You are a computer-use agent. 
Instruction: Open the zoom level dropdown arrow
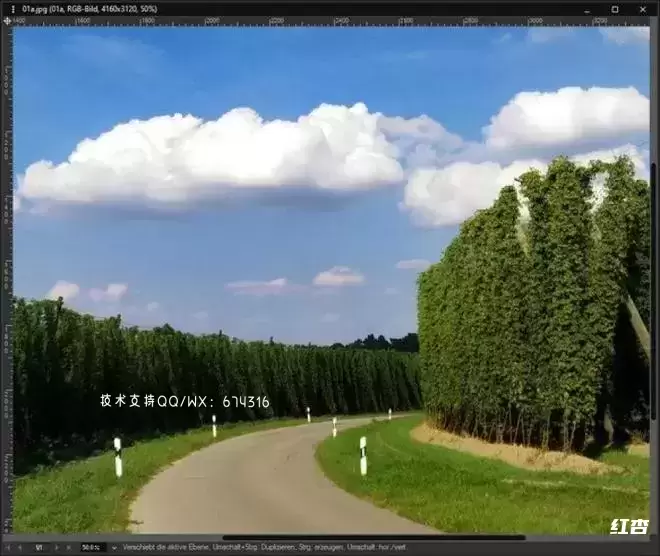coord(114,548)
